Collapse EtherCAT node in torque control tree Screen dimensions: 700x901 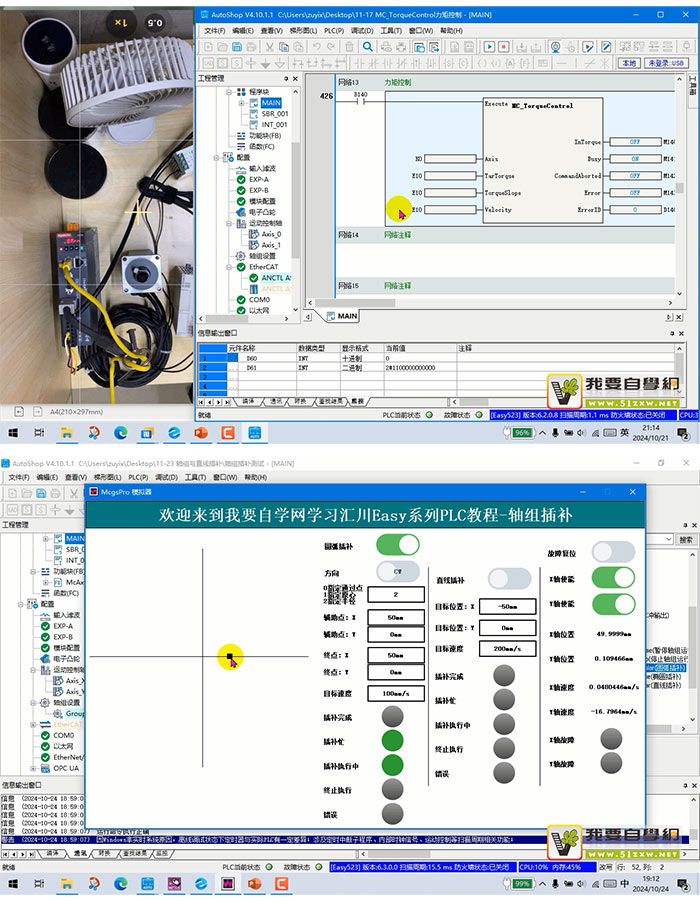coord(229,267)
